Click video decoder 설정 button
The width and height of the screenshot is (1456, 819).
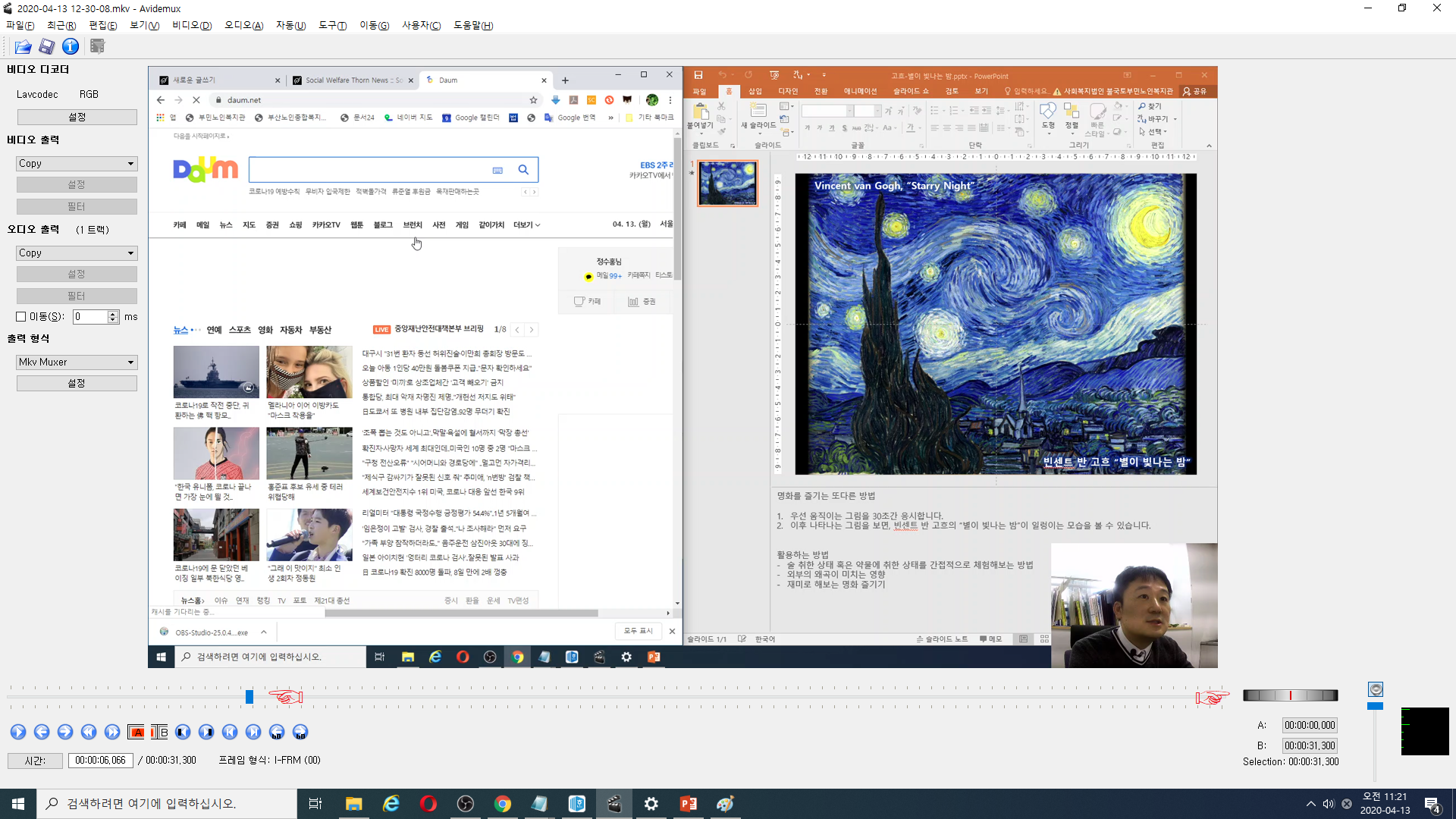tap(77, 118)
